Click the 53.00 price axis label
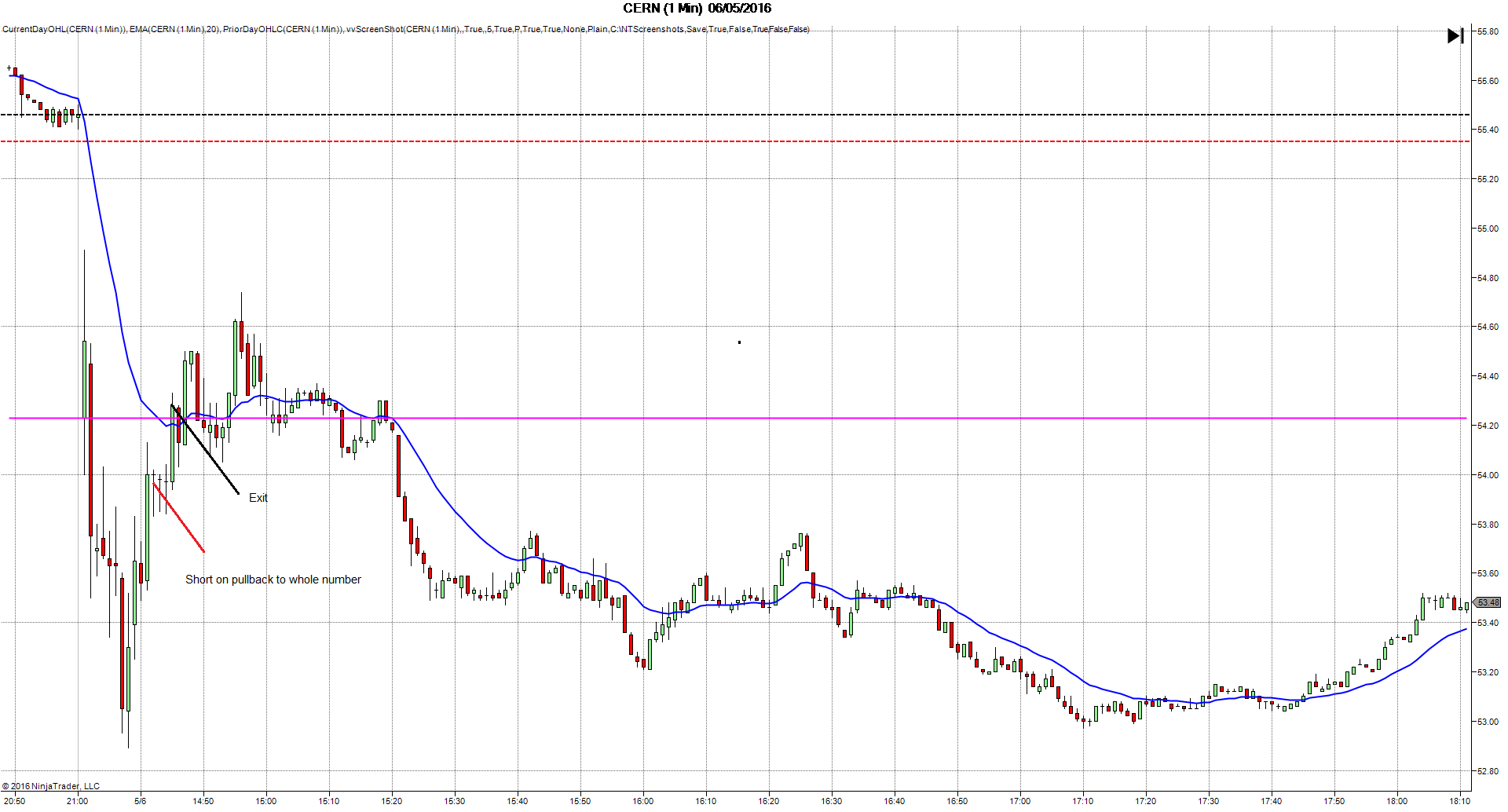Screen dimensions: 1508x812 [1488, 722]
